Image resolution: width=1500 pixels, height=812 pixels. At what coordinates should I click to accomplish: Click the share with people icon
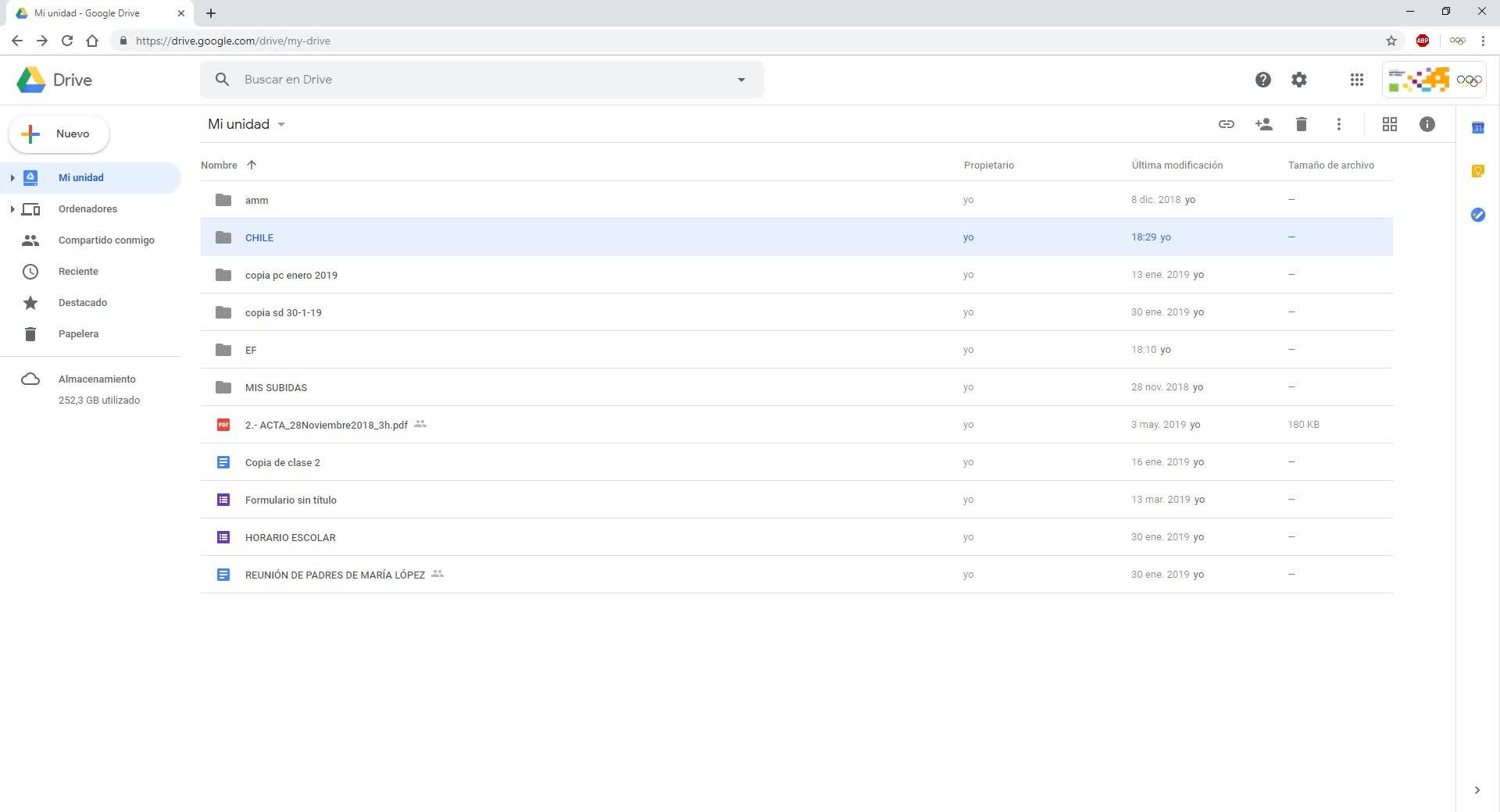pos(1263,124)
